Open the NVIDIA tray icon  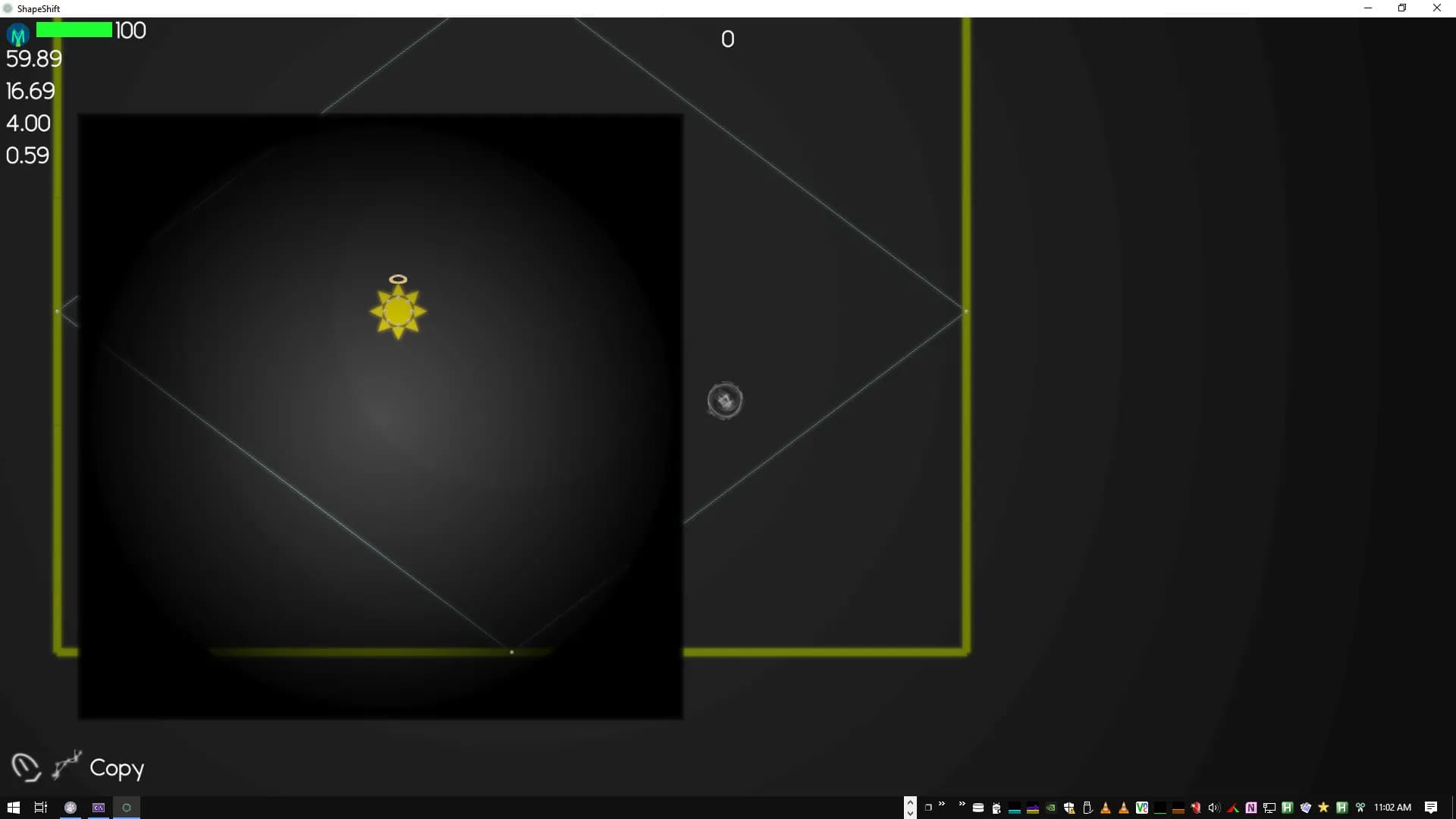(x=1051, y=808)
